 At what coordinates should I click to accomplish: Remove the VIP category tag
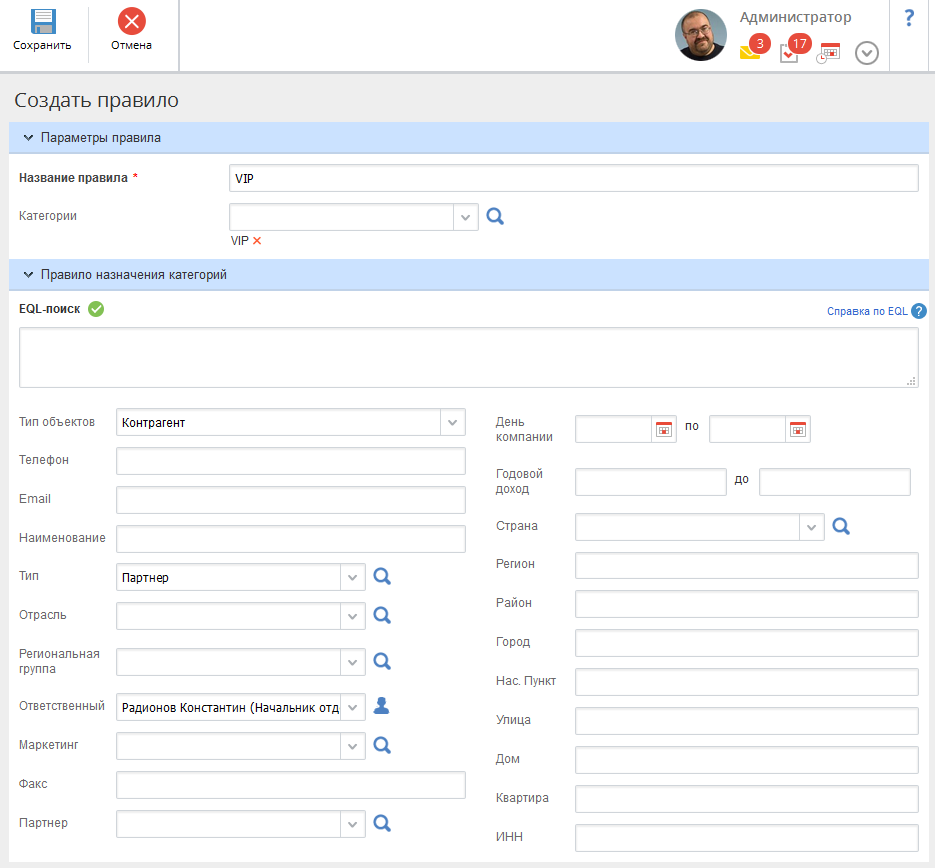point(257,241)
